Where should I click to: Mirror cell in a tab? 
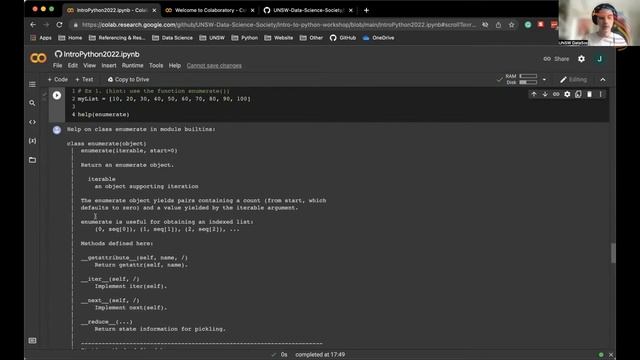pos(578,94)
